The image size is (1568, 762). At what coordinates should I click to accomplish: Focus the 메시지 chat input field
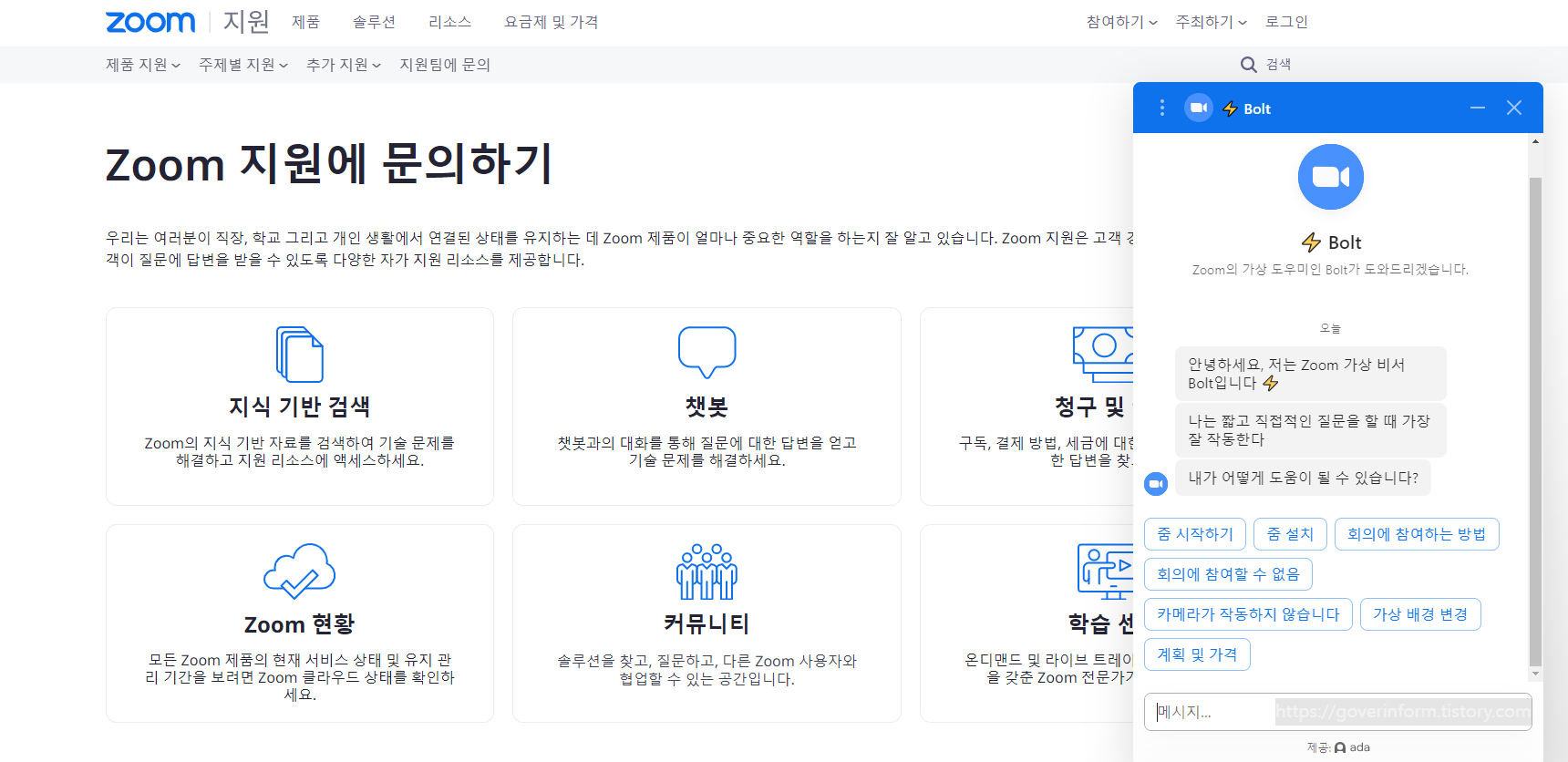coord(1337,712)
